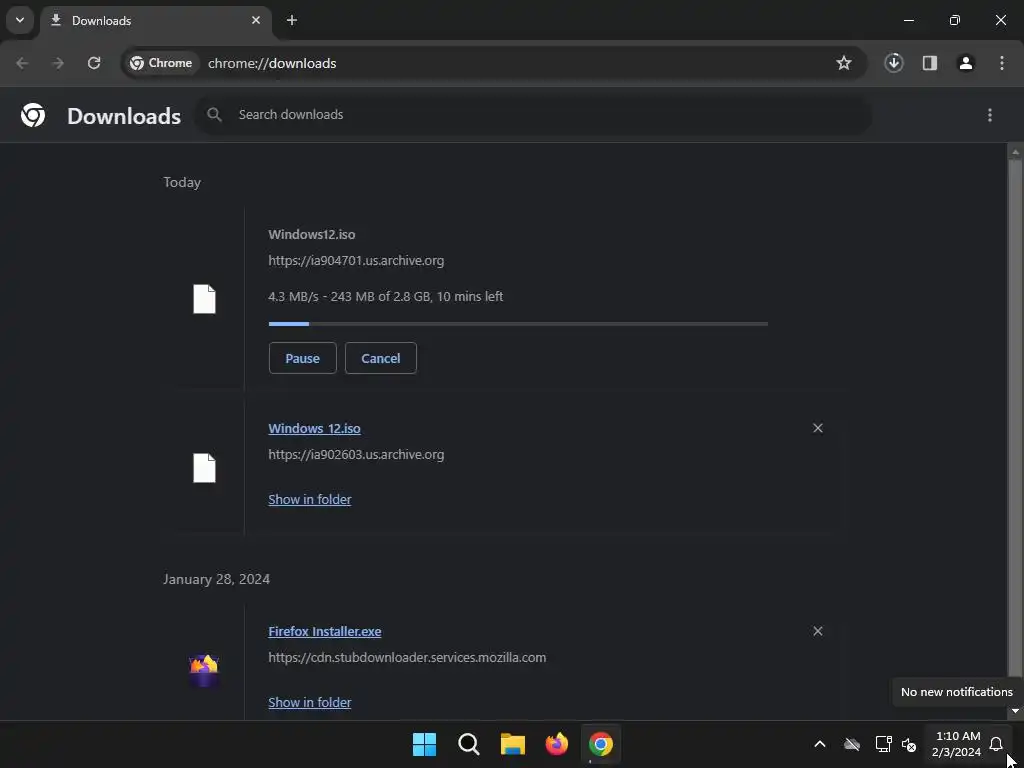The height and width of the screenshot is (768, 1024).
Task: Click the ia902603.us.archive.org source URL
Action: tap(356, 455)
